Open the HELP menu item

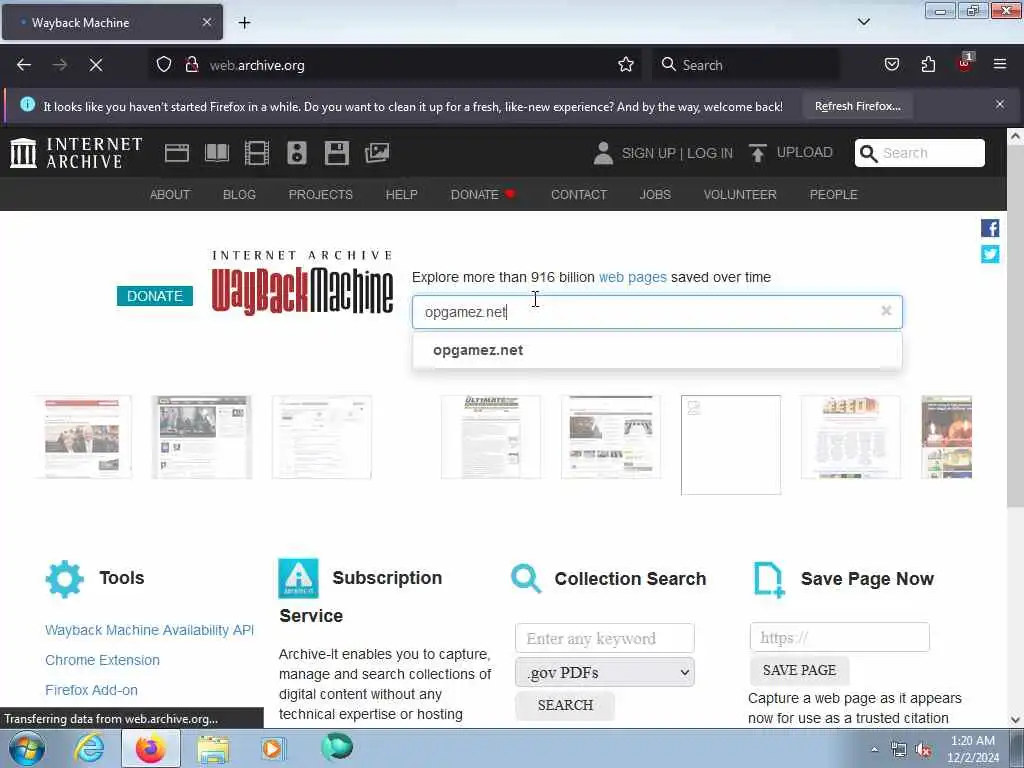402,195
